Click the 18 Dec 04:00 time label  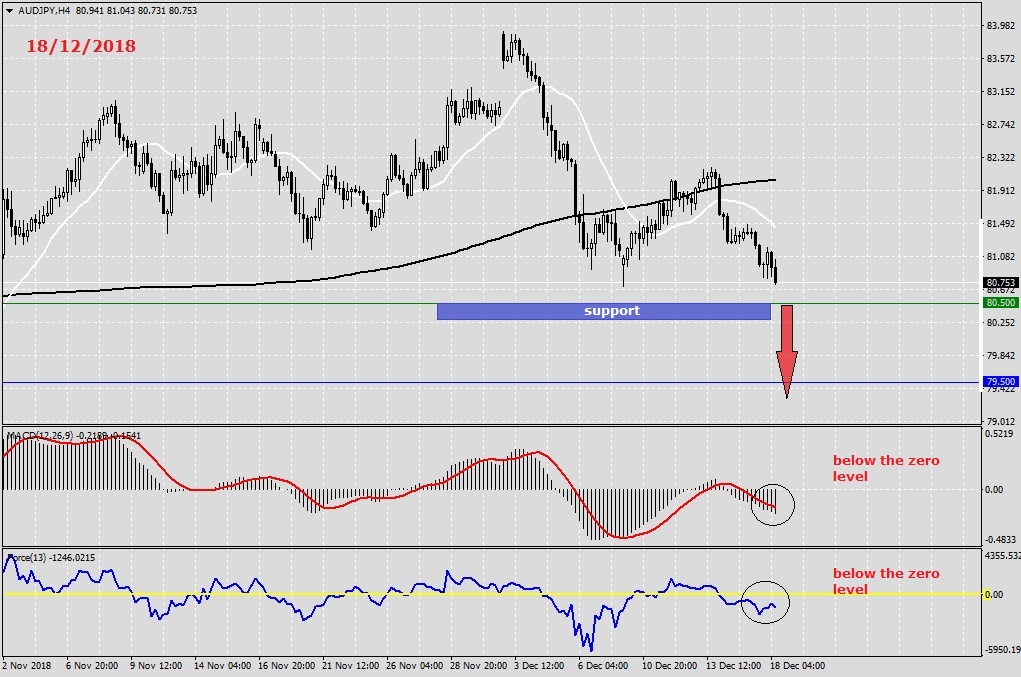tap(796, 664)
